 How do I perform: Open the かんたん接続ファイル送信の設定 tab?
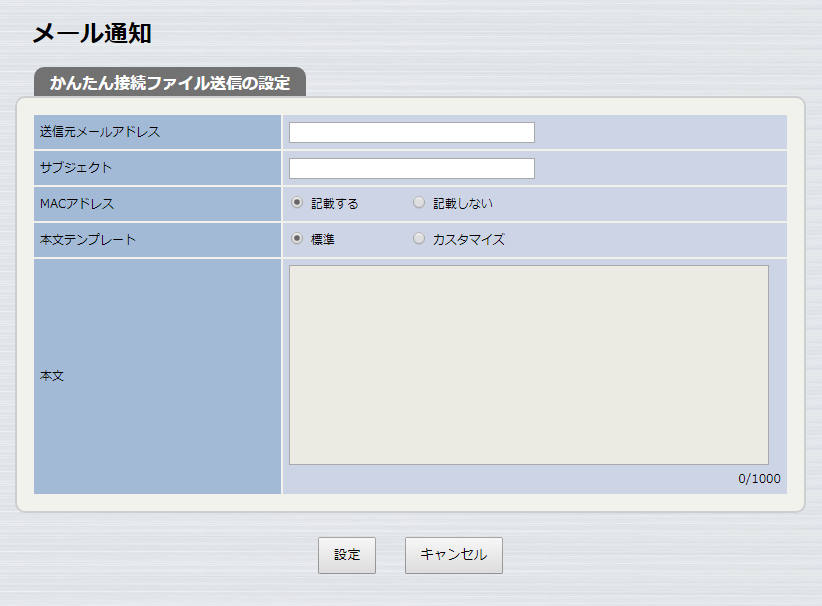pos(169,82)
